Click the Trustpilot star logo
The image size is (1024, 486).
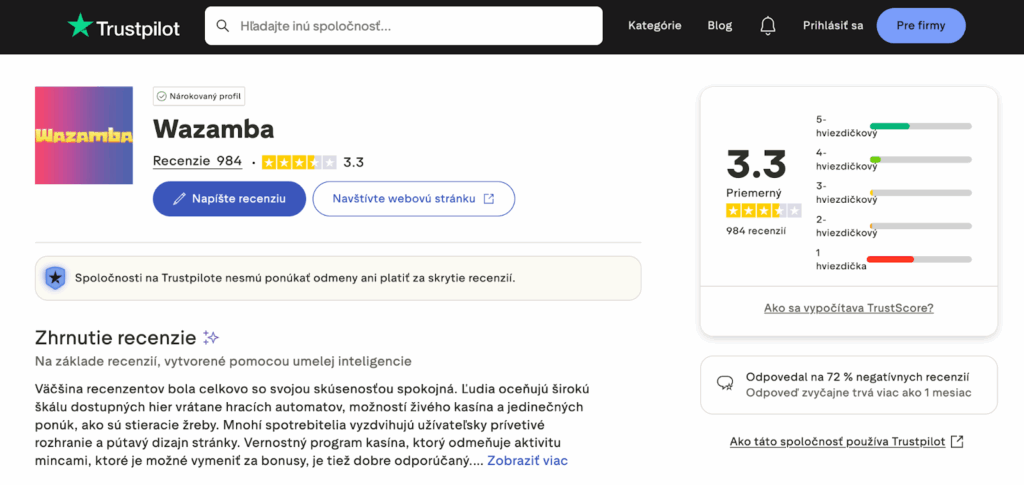tap(79, 26)
